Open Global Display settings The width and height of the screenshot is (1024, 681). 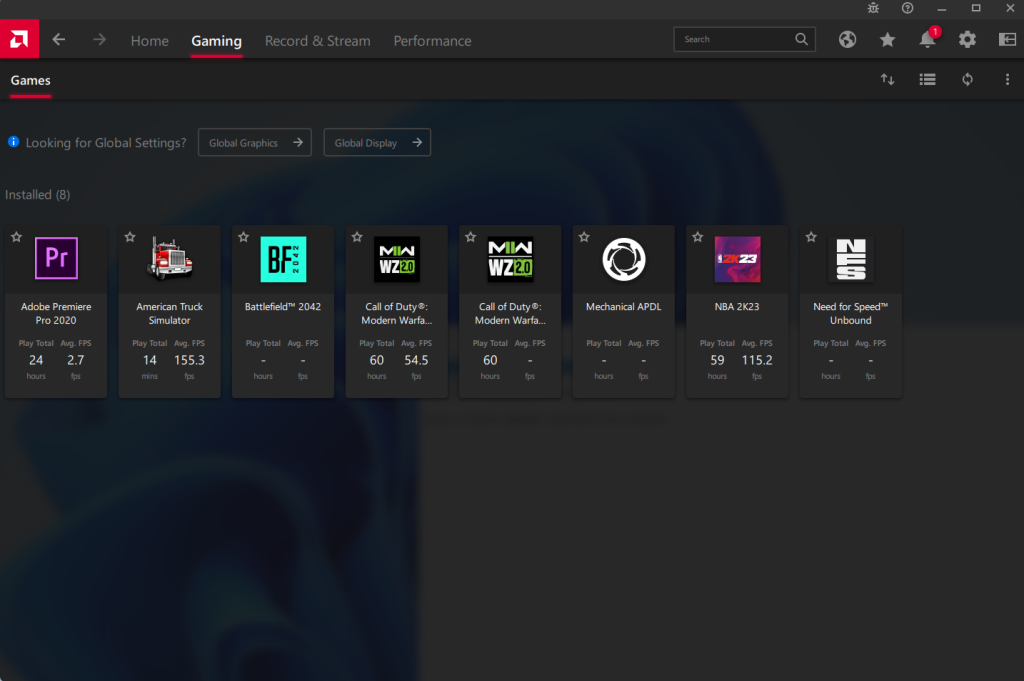(377, 142)
